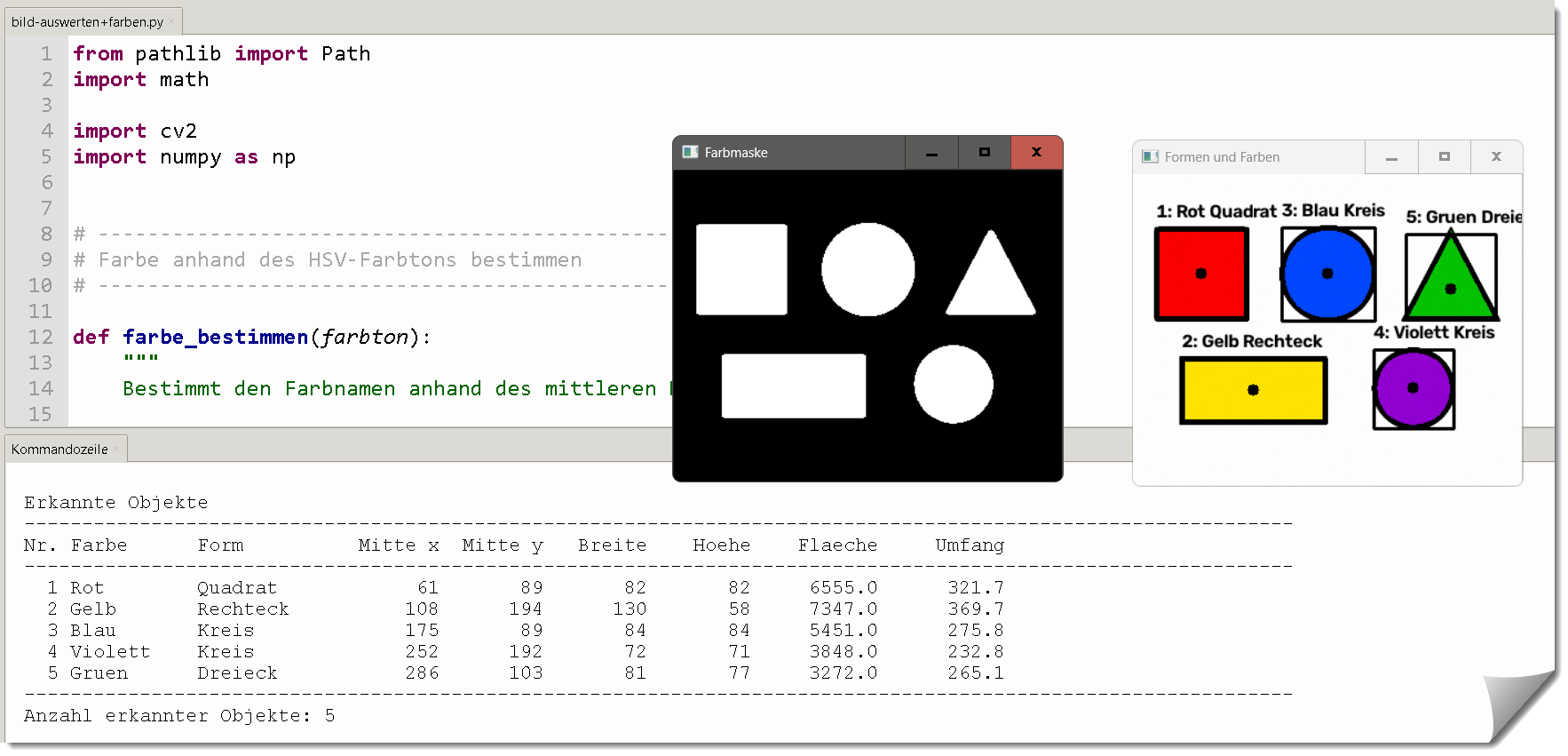Minimize the Formen und Farben window
The image size is (1568, 756).
coord(1391,157)
